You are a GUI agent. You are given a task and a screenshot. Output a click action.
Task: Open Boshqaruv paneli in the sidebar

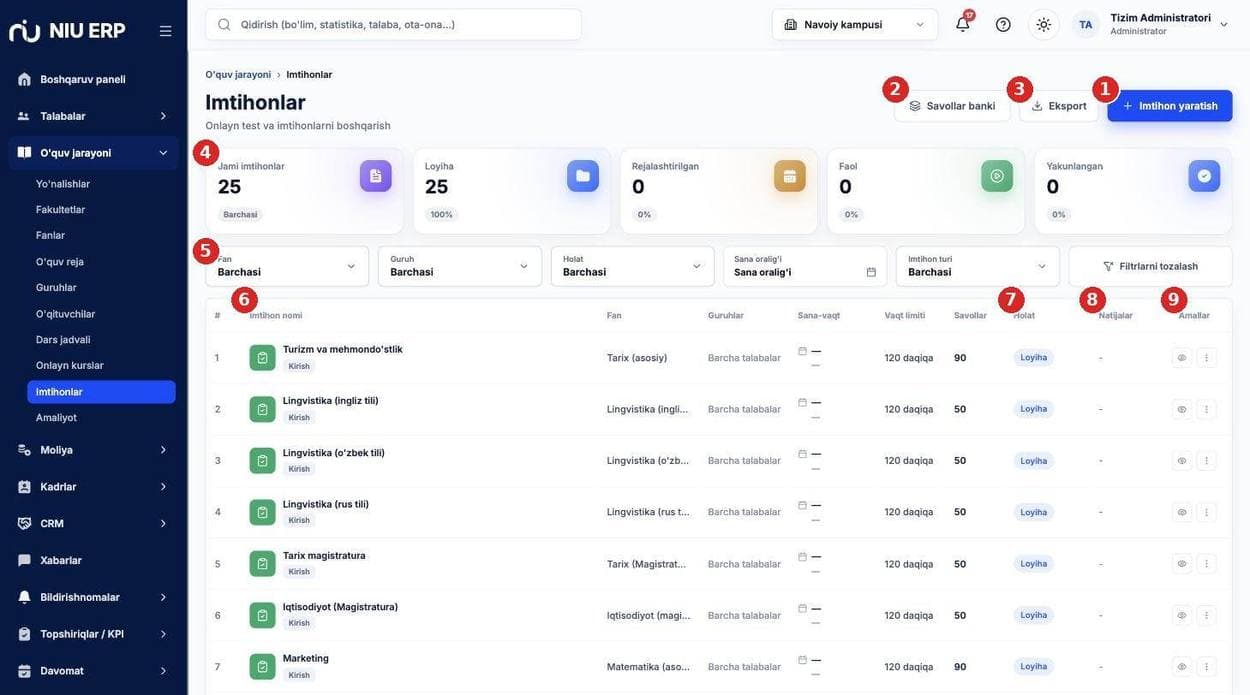(93, 79)
